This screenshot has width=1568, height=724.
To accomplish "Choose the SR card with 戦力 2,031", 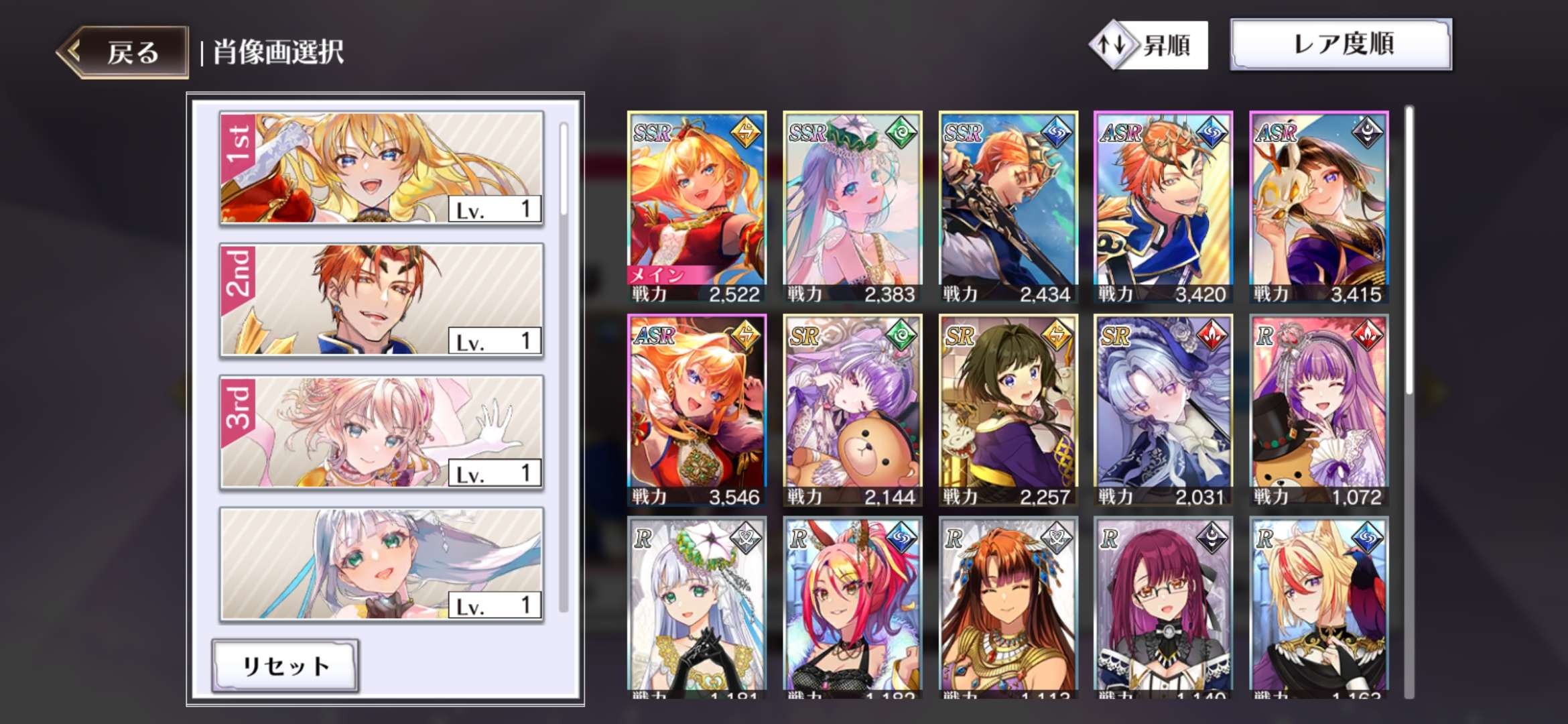I will (x=1163, y=410).
